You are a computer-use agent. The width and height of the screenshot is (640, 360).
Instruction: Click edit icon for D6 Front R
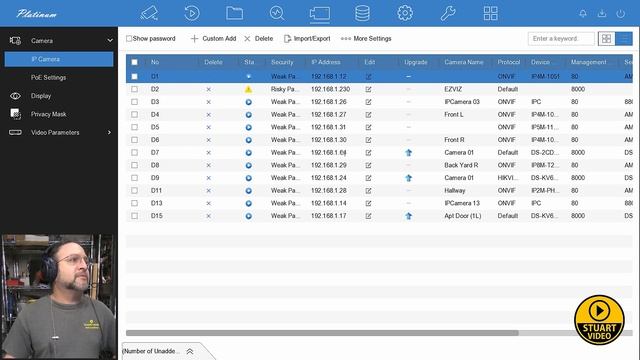368,140
